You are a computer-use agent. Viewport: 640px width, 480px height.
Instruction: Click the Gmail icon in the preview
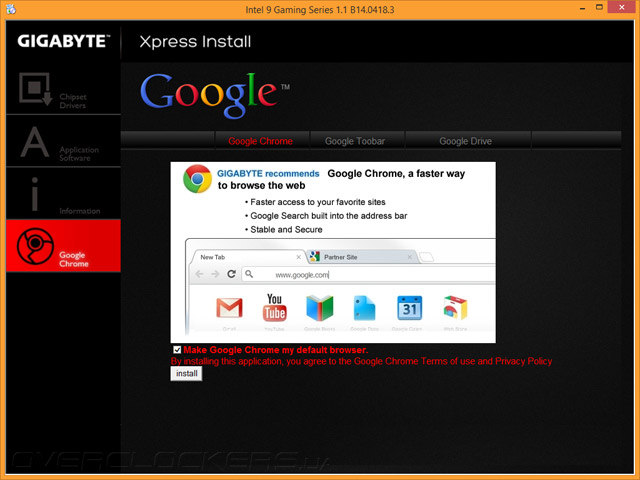coord(229,308)
